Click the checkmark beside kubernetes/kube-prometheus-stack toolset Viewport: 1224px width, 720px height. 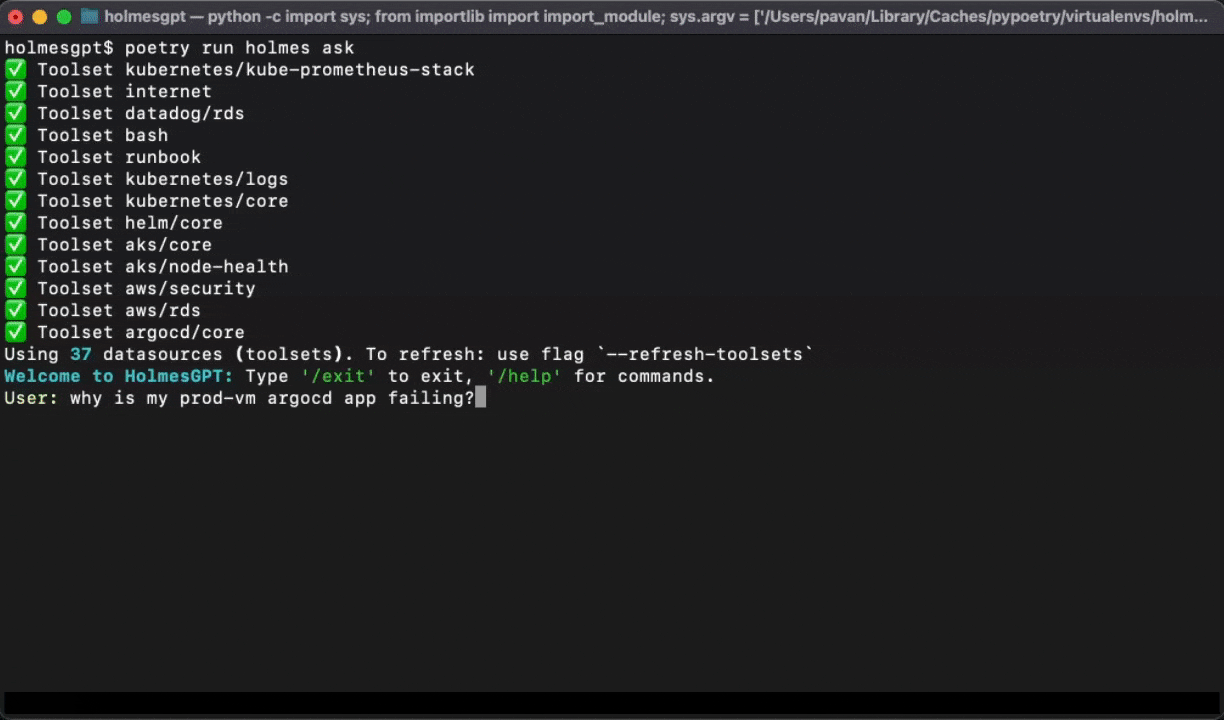point(15,70)
